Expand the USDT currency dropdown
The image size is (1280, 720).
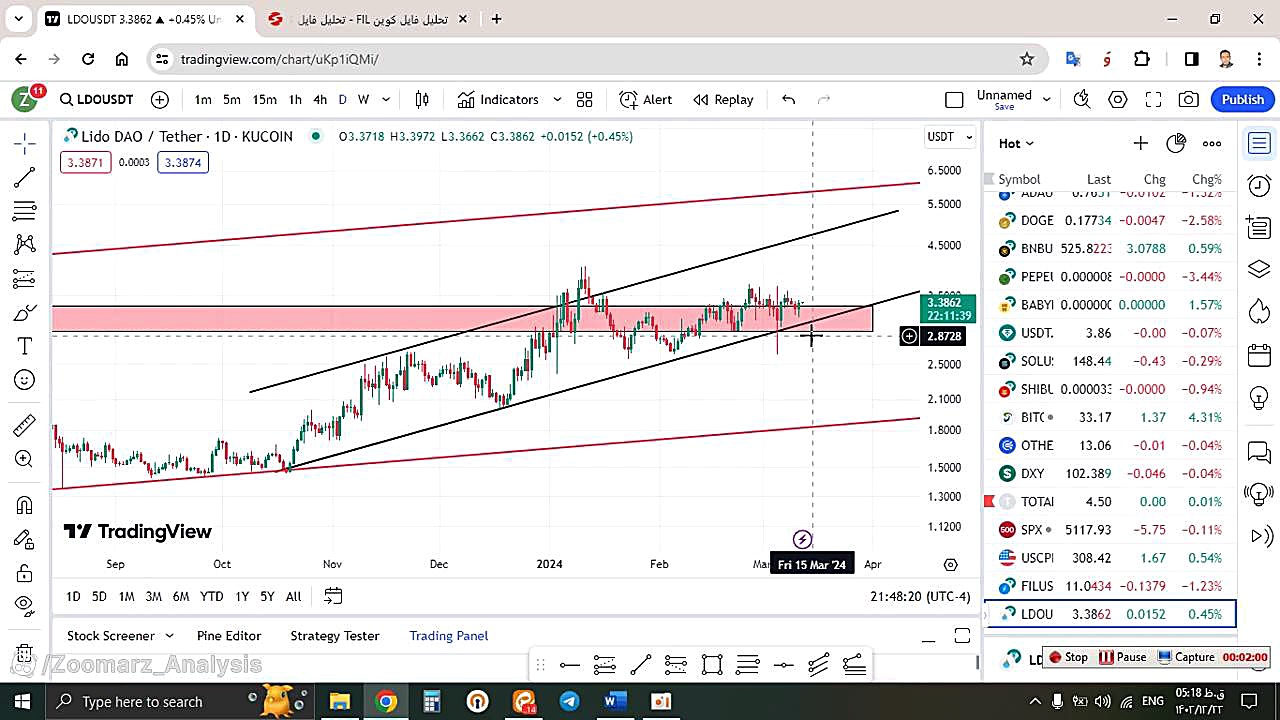coord(949,137)
